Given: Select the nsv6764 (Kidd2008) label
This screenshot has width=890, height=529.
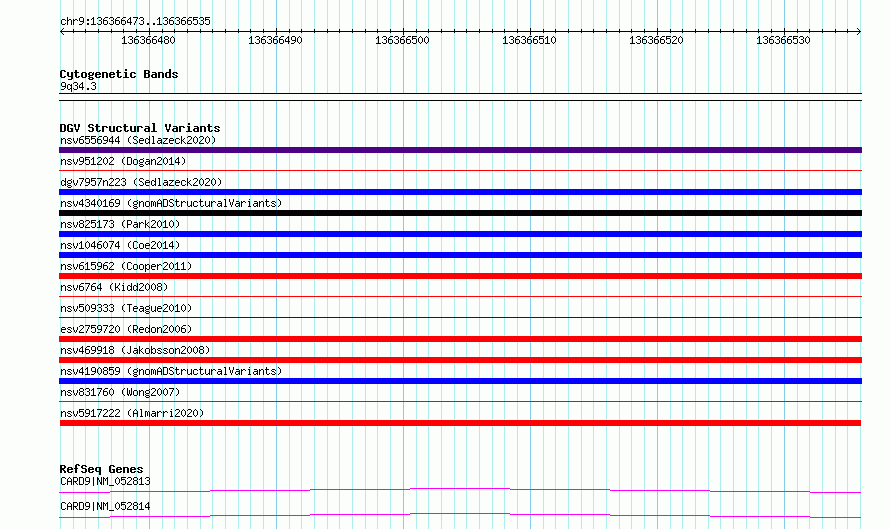Looking at the screenshot, I should [114, 287].
